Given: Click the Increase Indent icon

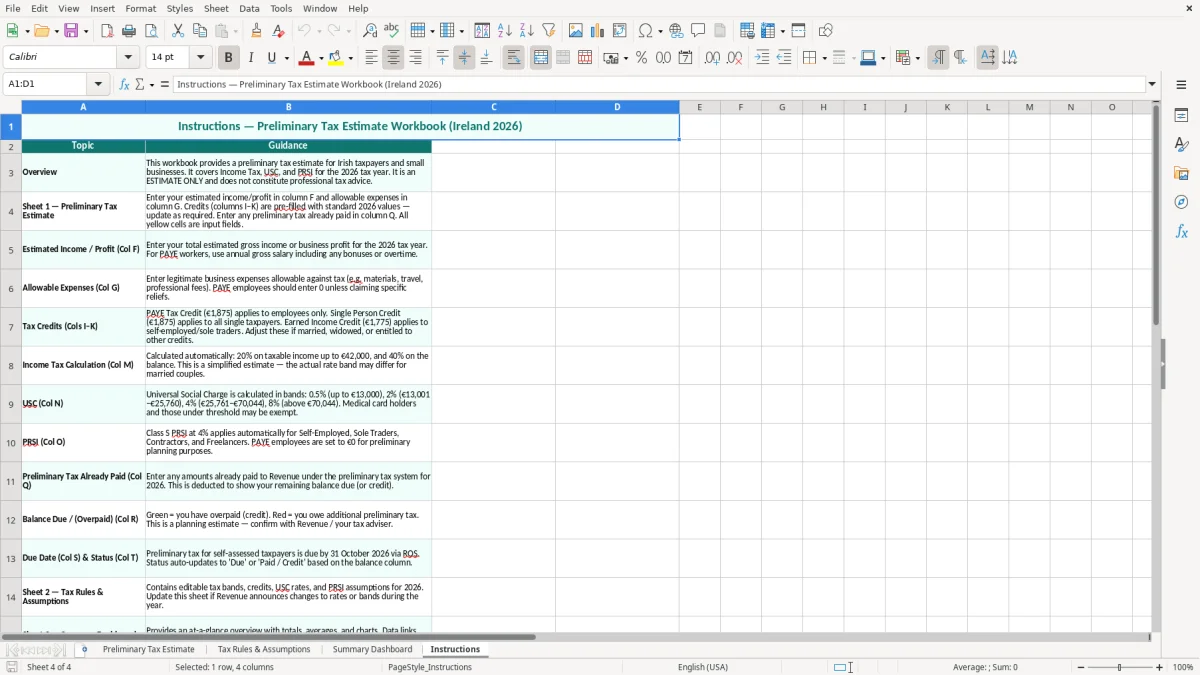Looking at the screenshot, I should pyautogui.click(x=762, y=58).
